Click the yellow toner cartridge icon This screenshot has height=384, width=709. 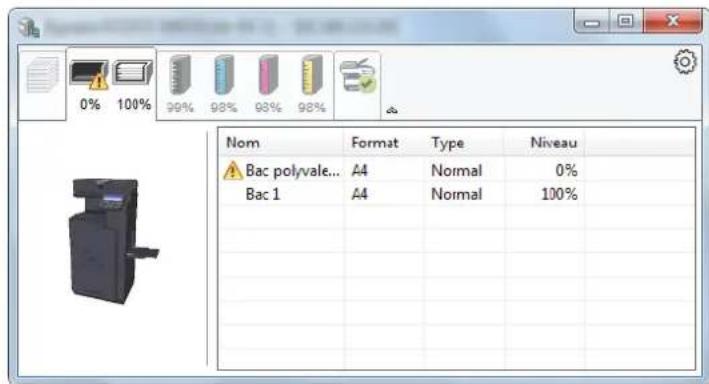coord(312,74)
